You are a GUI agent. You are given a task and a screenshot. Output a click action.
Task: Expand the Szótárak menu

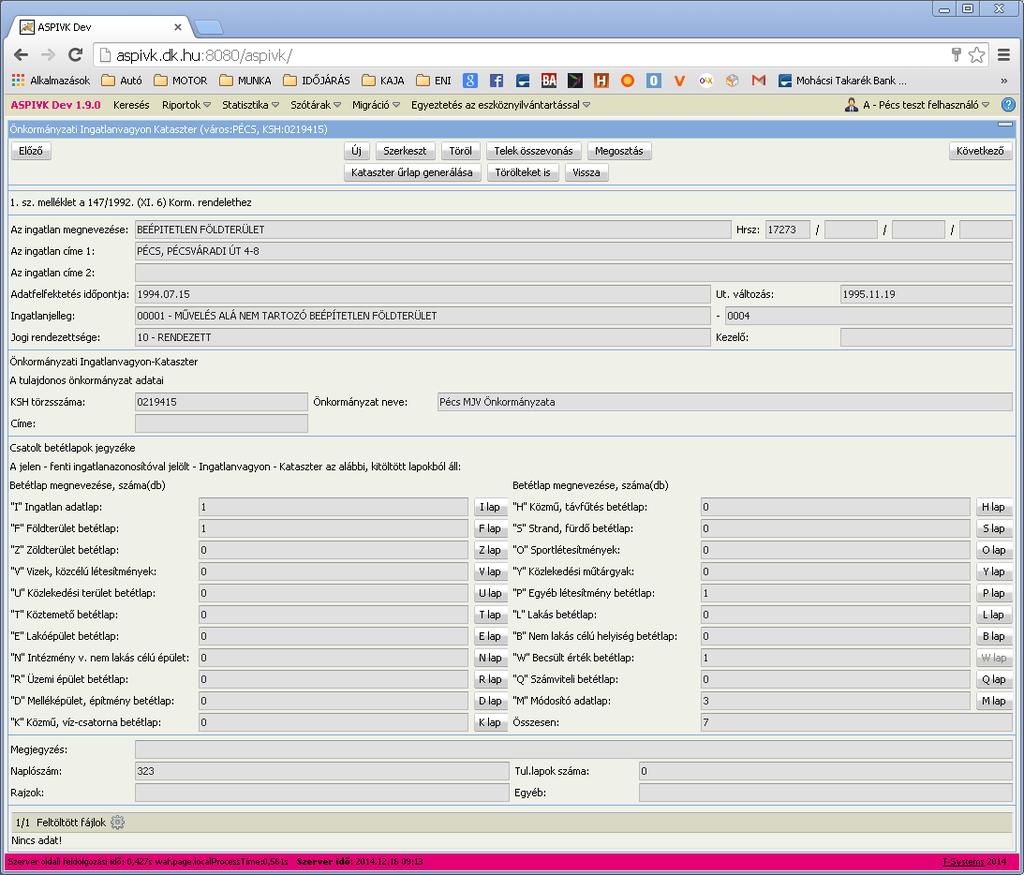(315, 104)
